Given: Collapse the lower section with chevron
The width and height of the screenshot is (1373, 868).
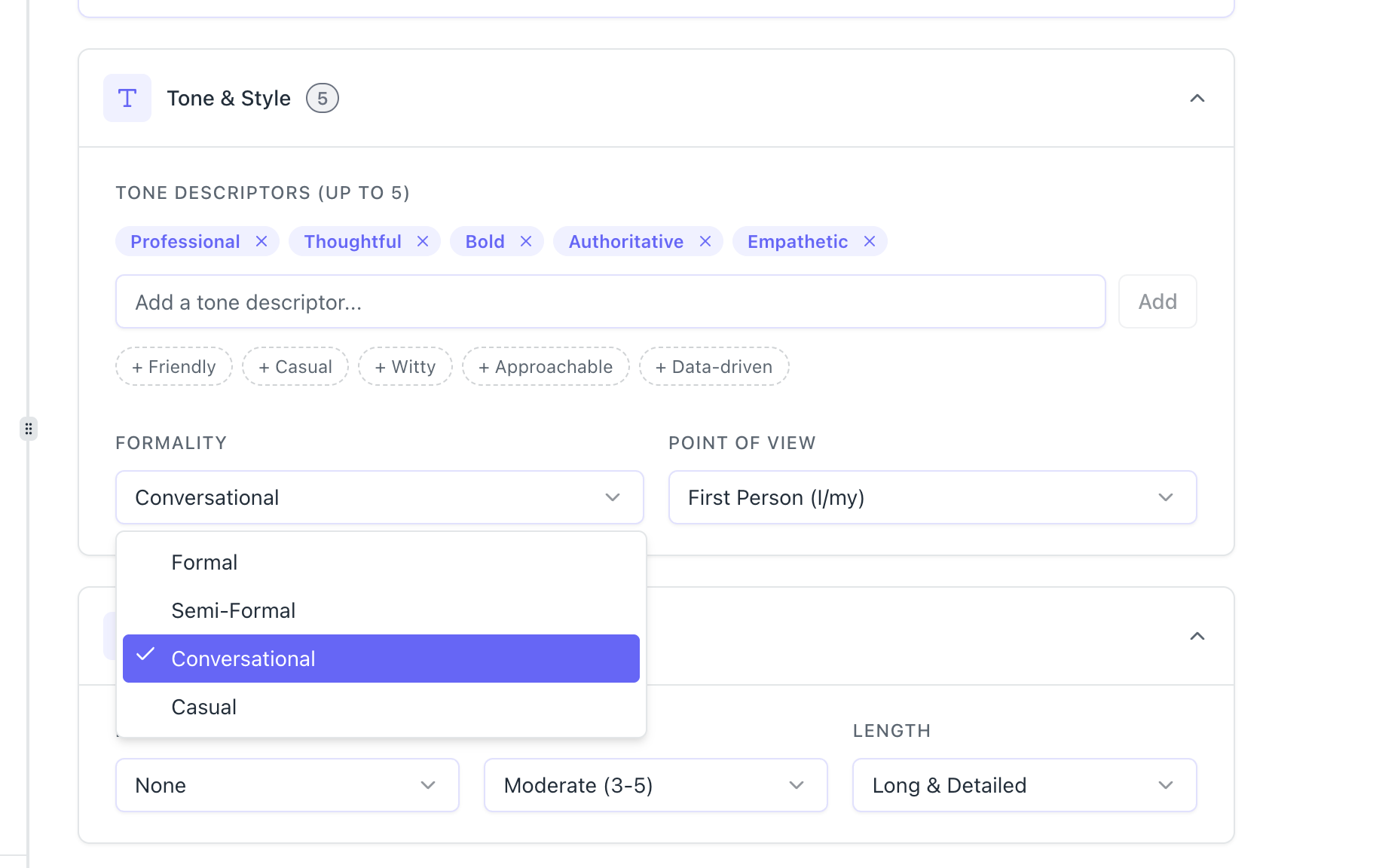Looking at the screenshot, I should (x=1197, y=636).
